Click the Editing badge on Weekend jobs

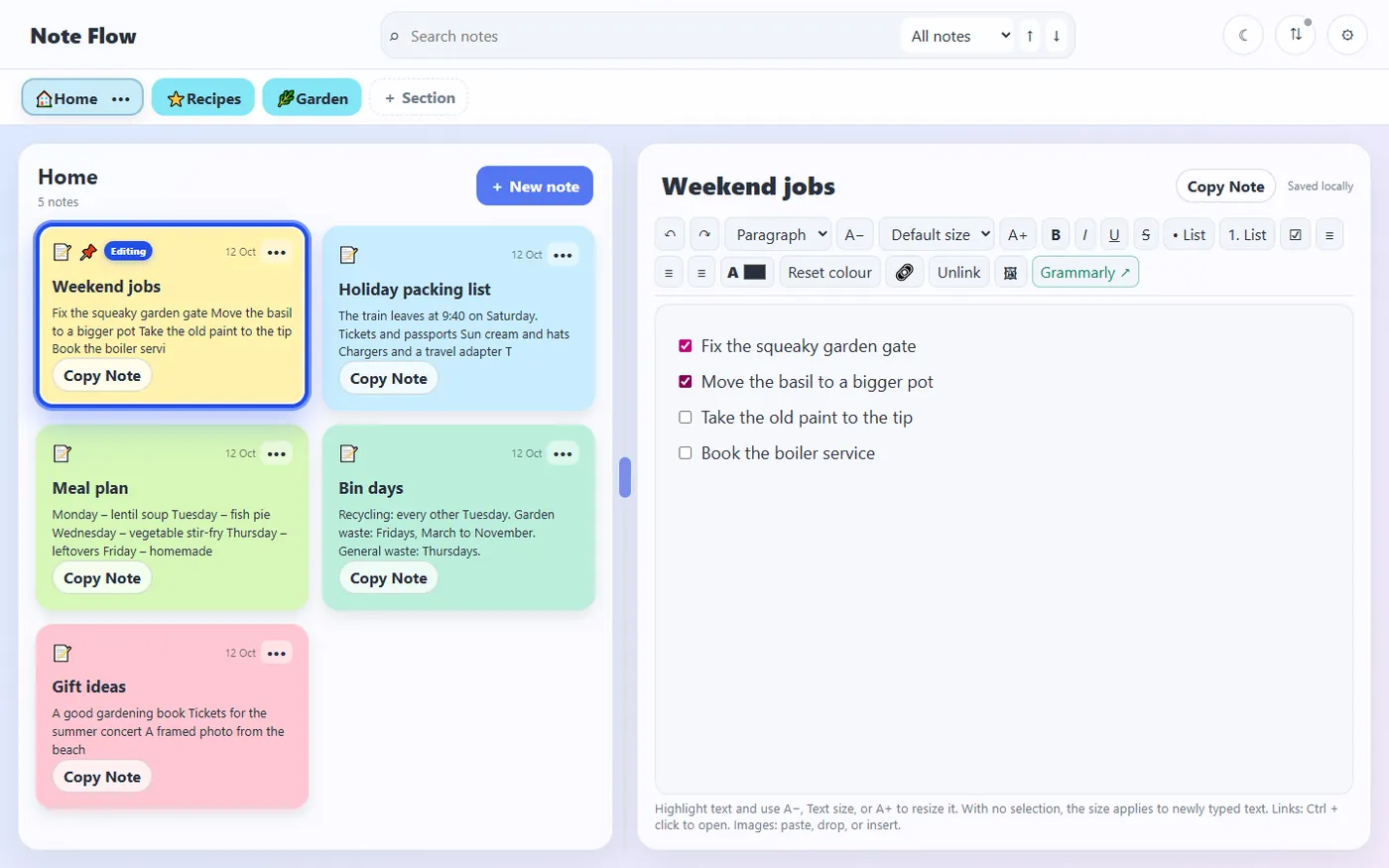(128, 252)
